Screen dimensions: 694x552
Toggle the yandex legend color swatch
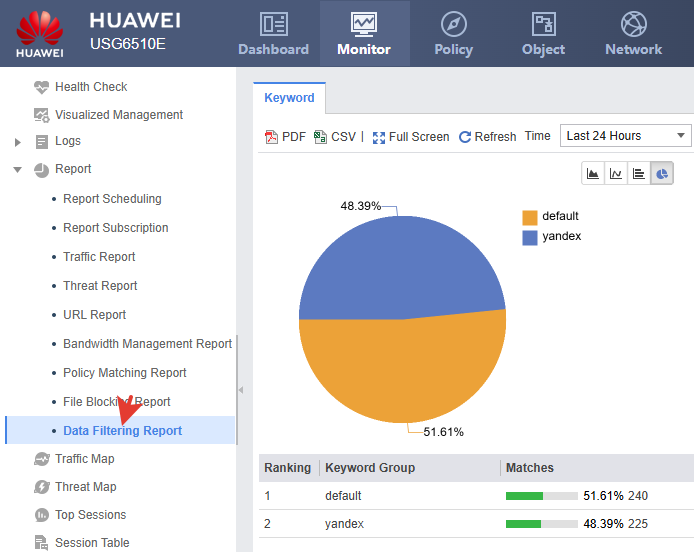530,237
